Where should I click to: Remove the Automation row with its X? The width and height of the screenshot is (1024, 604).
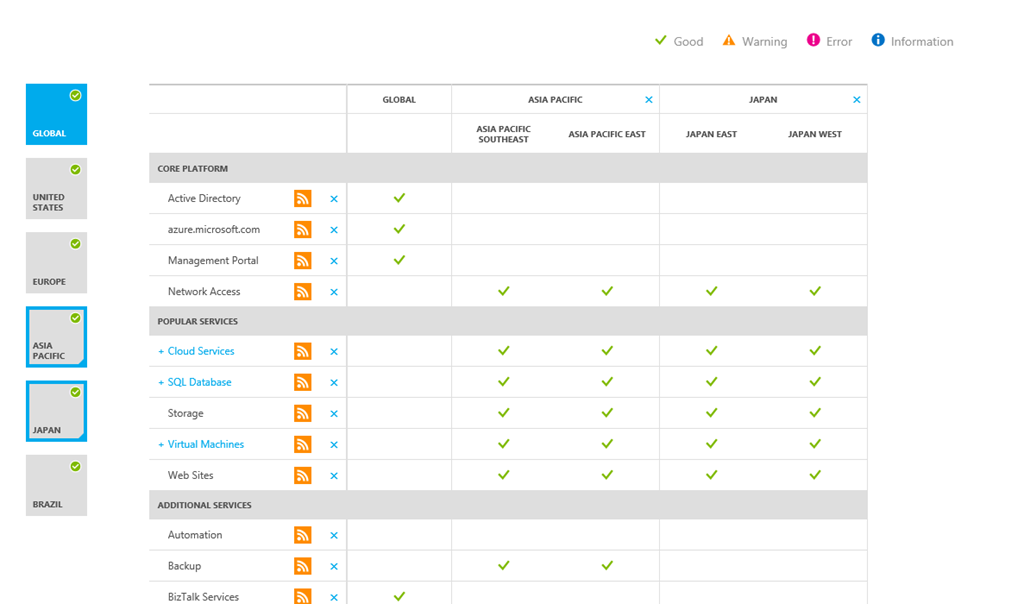[334, 536]
